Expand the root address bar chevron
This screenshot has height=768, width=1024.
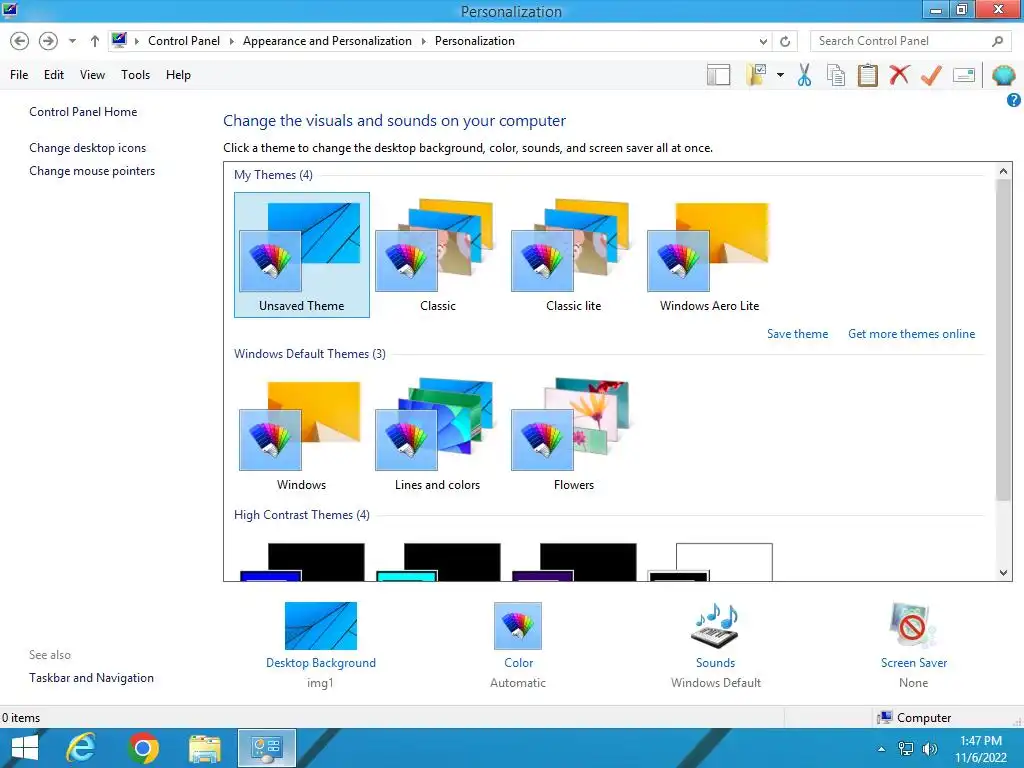point(137,41)
